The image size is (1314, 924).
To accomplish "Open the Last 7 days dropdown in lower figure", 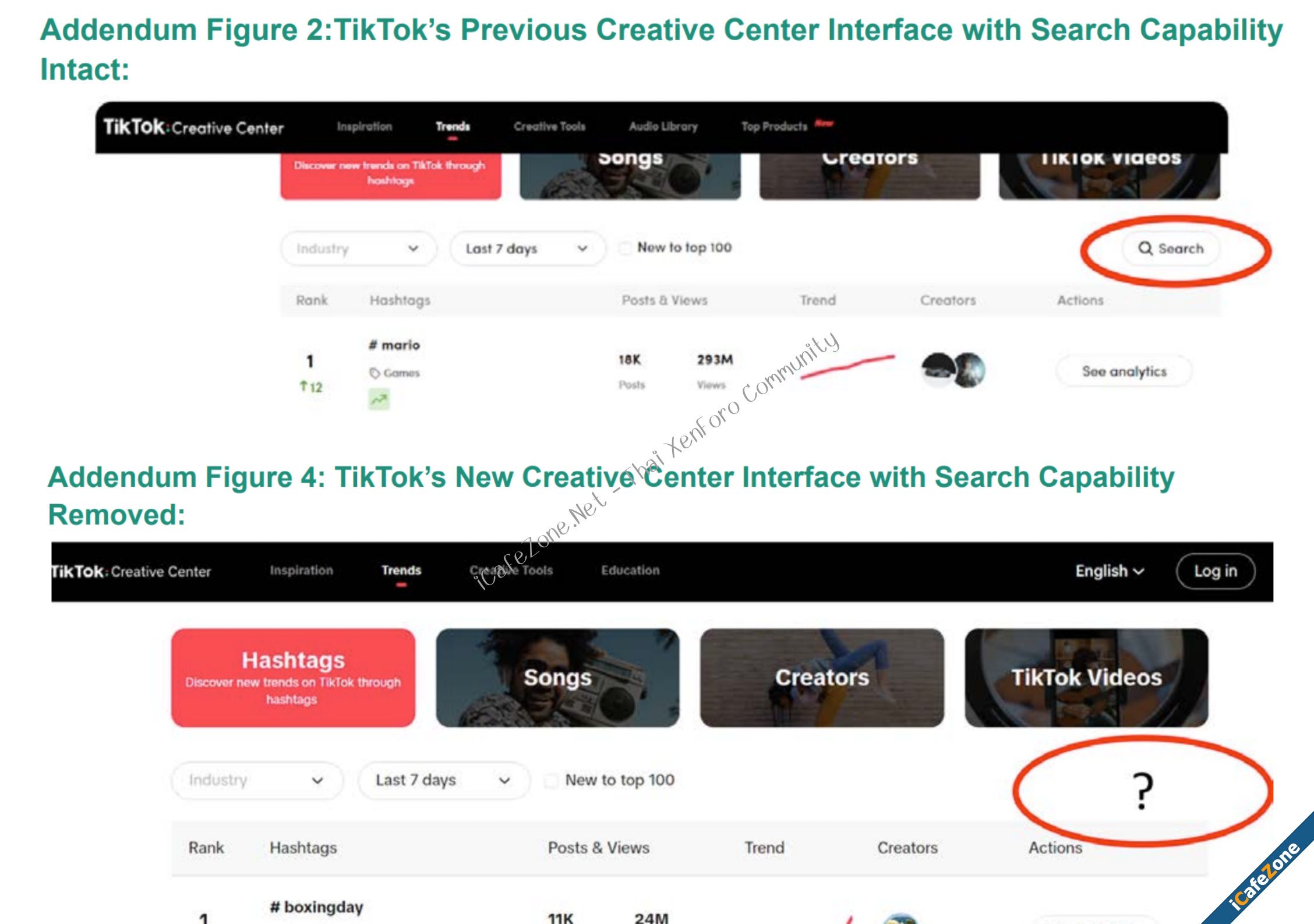I will pyautogui.click(x=444, y=780).
